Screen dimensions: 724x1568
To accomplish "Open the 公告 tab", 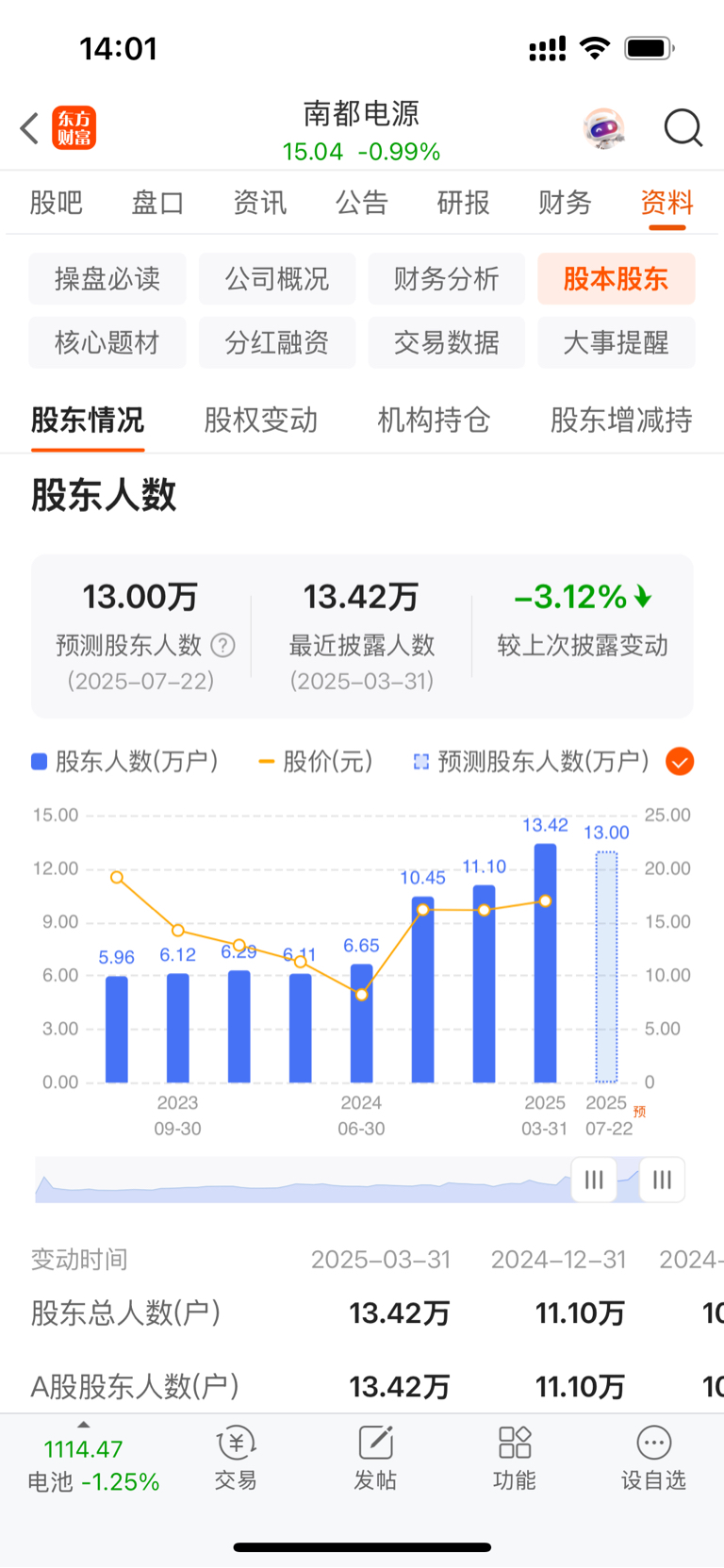I will click(362, 203).
